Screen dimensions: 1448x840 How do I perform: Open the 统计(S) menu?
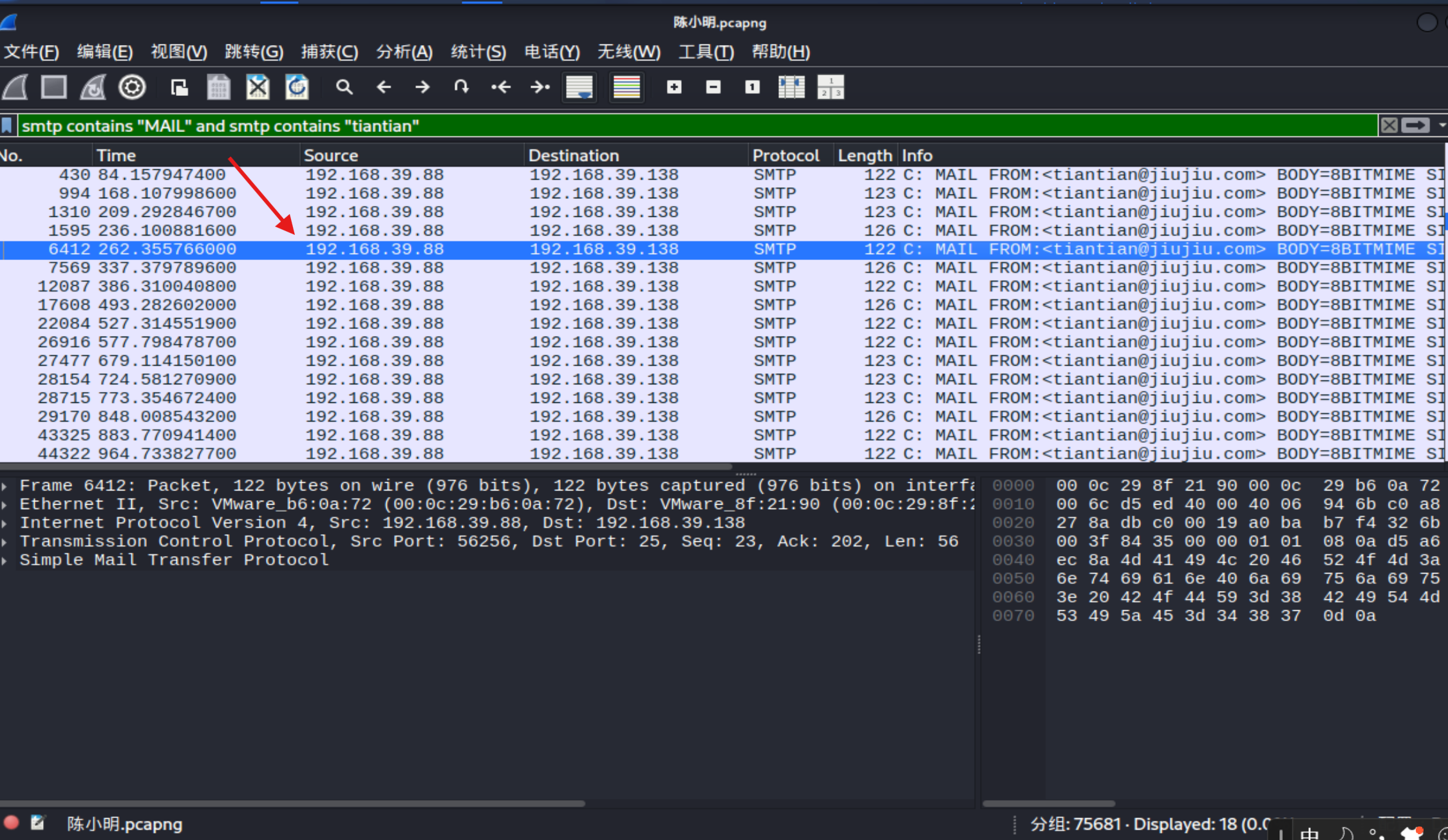(478, 51)
